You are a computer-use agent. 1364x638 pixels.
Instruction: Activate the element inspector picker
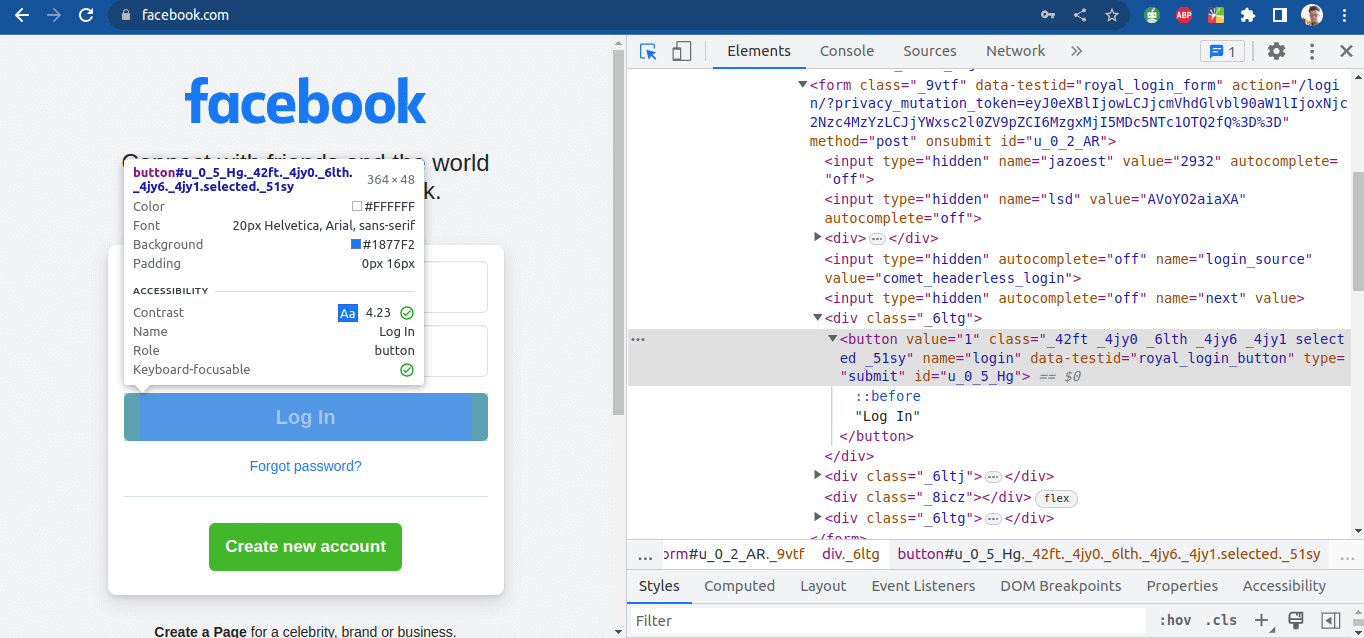tap(648, 51)
